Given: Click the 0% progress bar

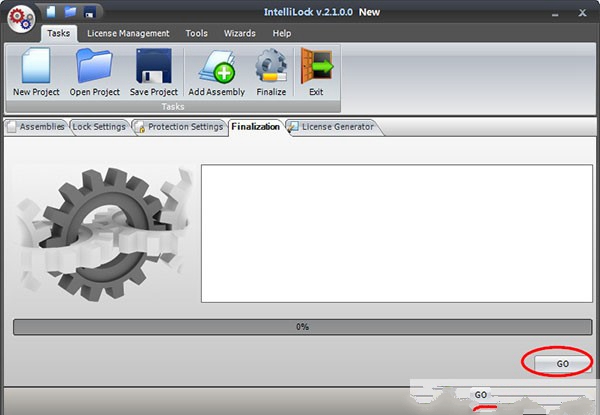Looking at the screenshot, I should [302, 327].
